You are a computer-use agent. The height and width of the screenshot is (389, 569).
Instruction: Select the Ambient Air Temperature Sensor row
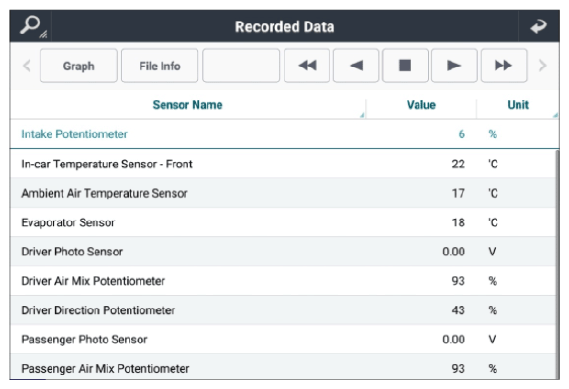tap(283, 193)
